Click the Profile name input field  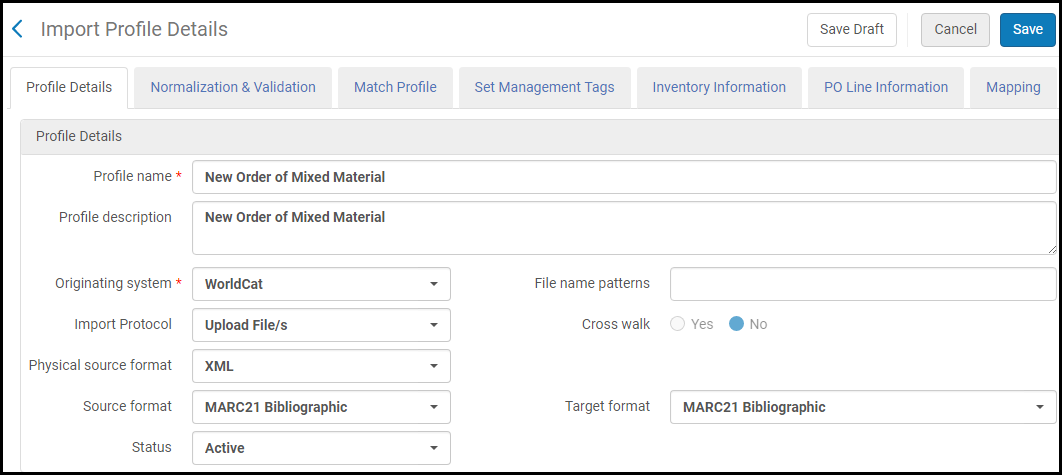point(624,177)
